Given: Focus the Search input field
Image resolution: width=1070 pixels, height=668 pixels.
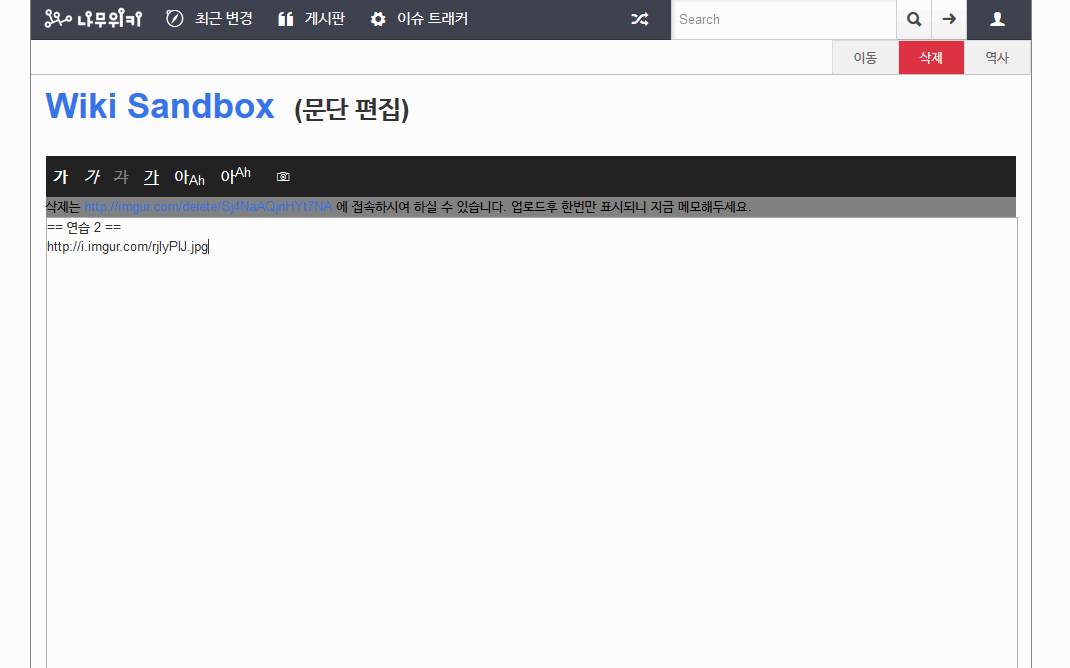Looking at the screenshot, I should point(782,19).
